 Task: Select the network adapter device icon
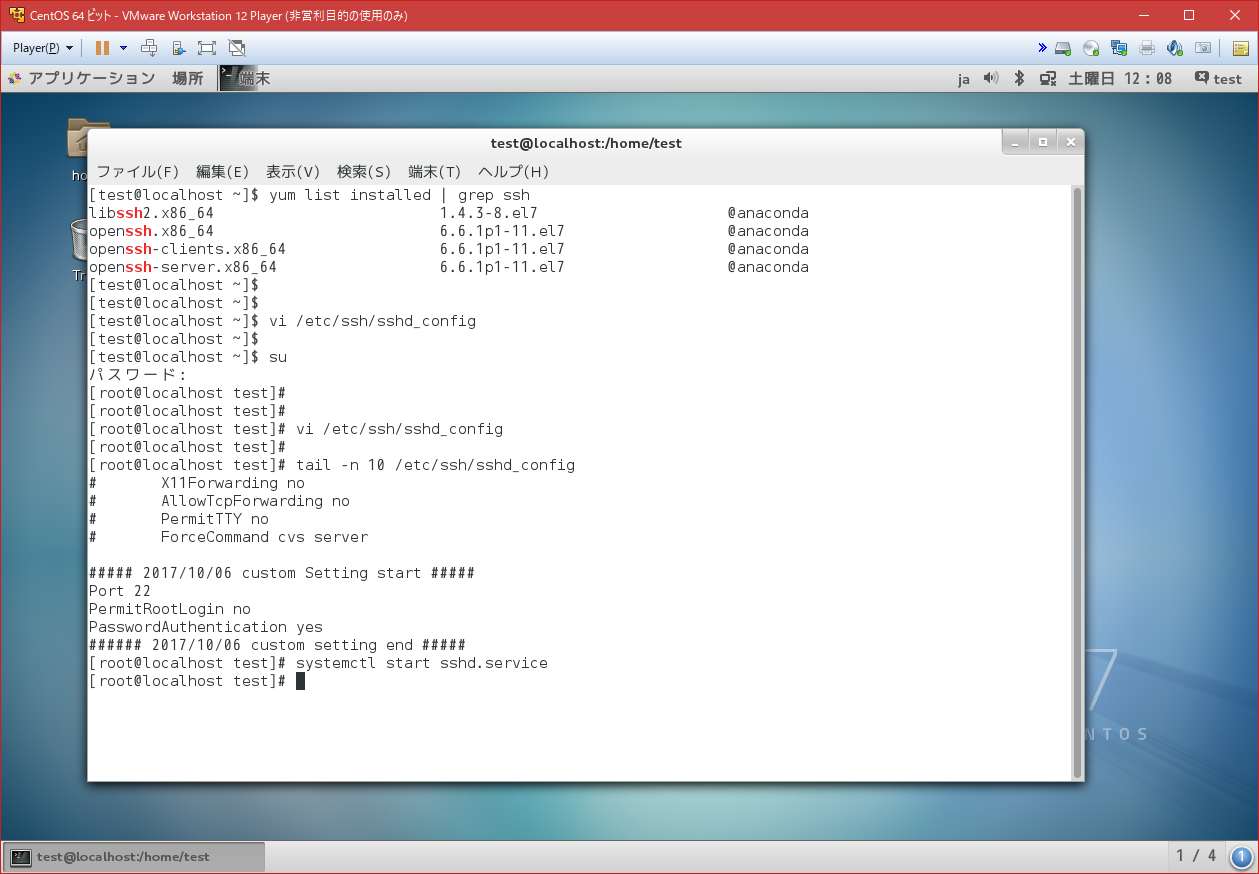pos(1119,48)
